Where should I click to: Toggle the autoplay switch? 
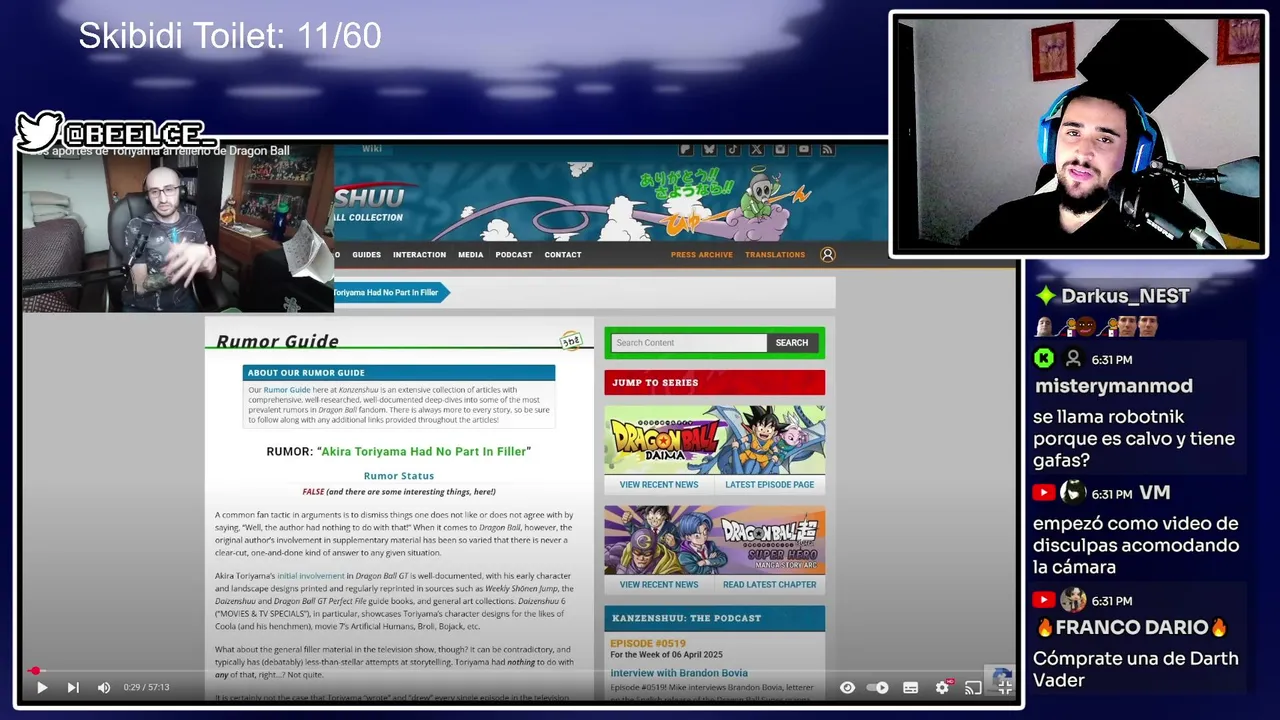(877, 688)
